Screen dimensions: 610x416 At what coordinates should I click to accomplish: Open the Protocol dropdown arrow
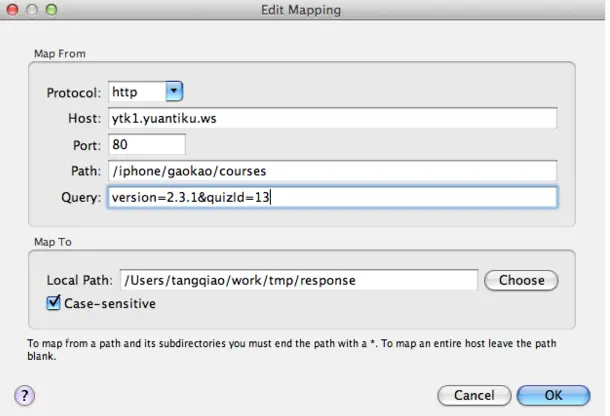[174, 91]
